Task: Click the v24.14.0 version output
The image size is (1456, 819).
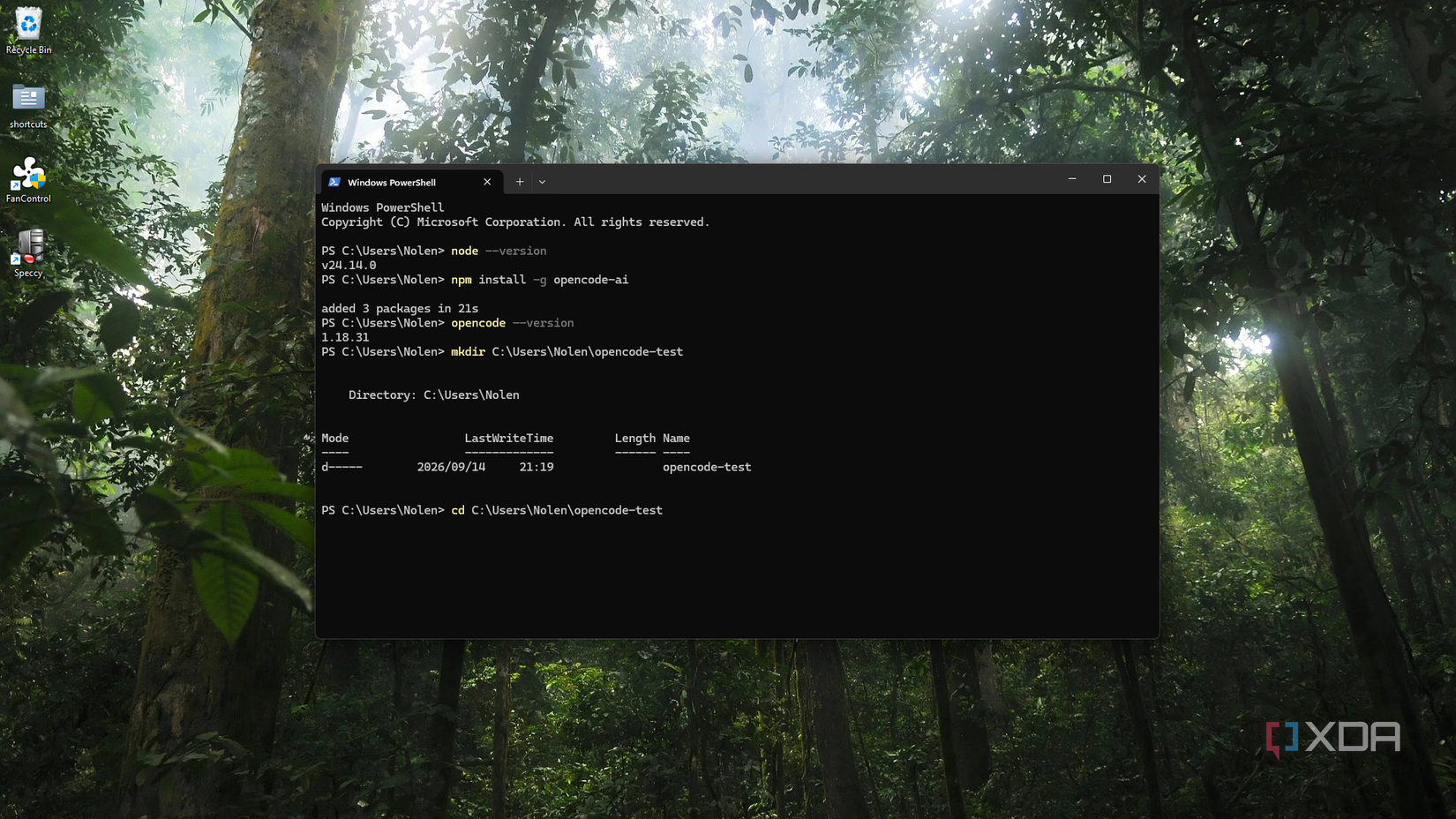Action: 349,265
